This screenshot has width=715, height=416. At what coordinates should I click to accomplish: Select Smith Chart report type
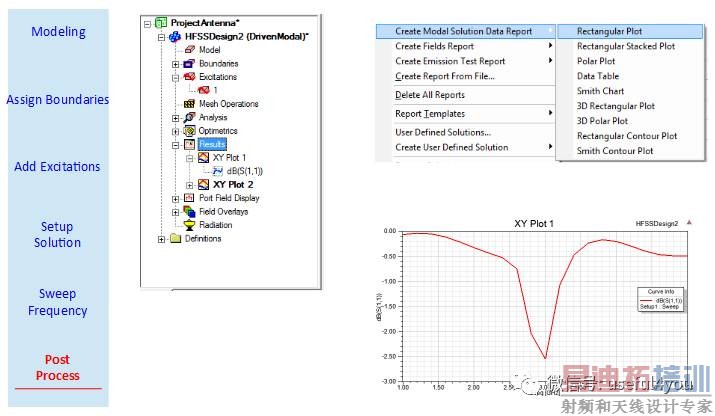tap(631, 91)
